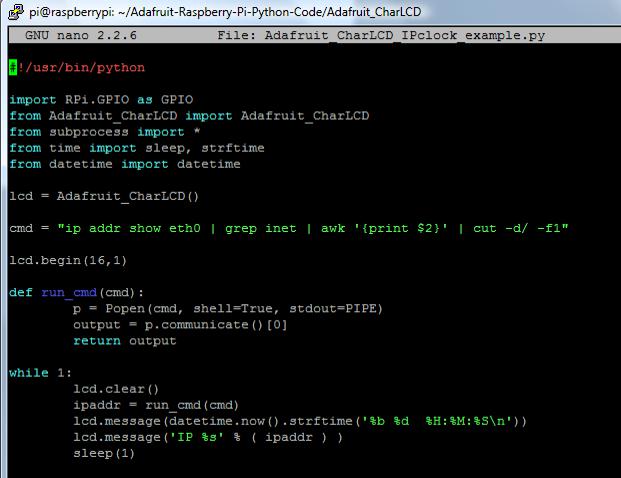Click the file name Adafruit_CharLCD_IPclock_example.py in the header
Screen dimensions: 621x478
click(x=405, y=36)
